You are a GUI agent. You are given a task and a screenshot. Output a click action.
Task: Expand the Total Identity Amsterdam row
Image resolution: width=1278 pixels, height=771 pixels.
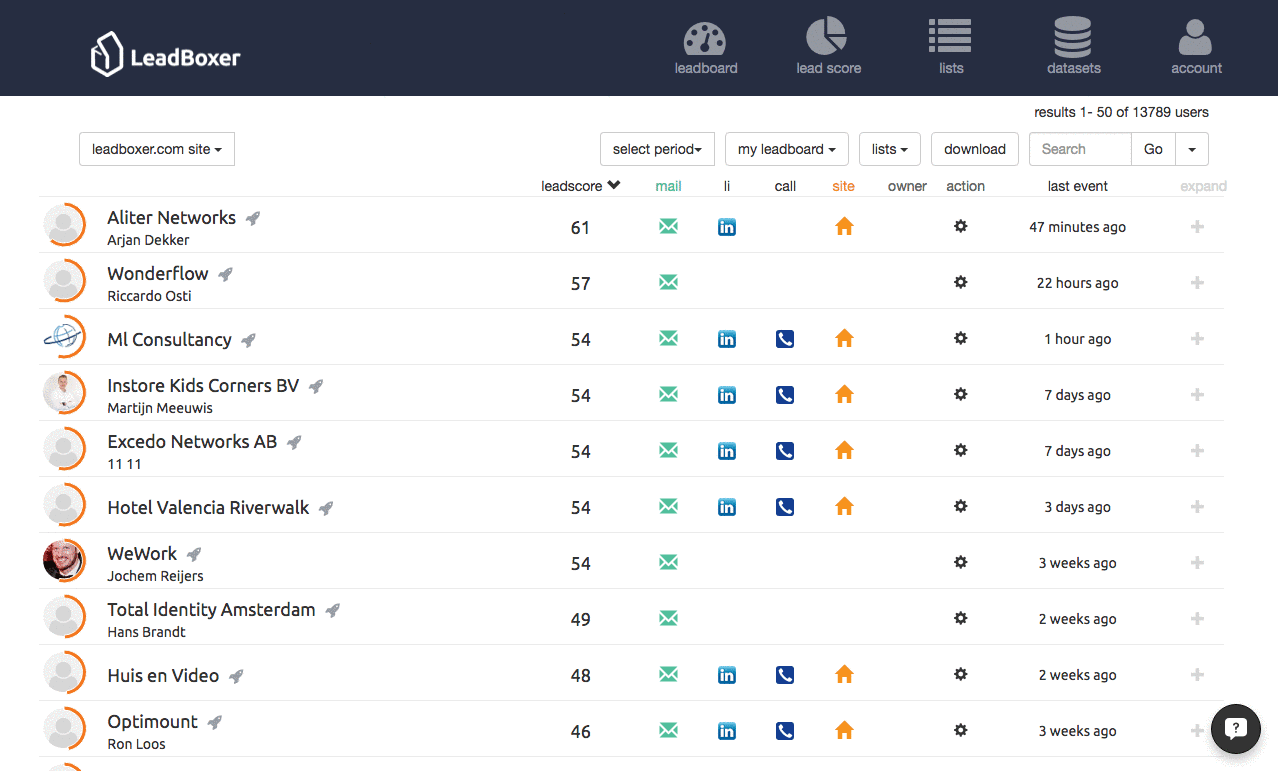tap(1197, 619)
